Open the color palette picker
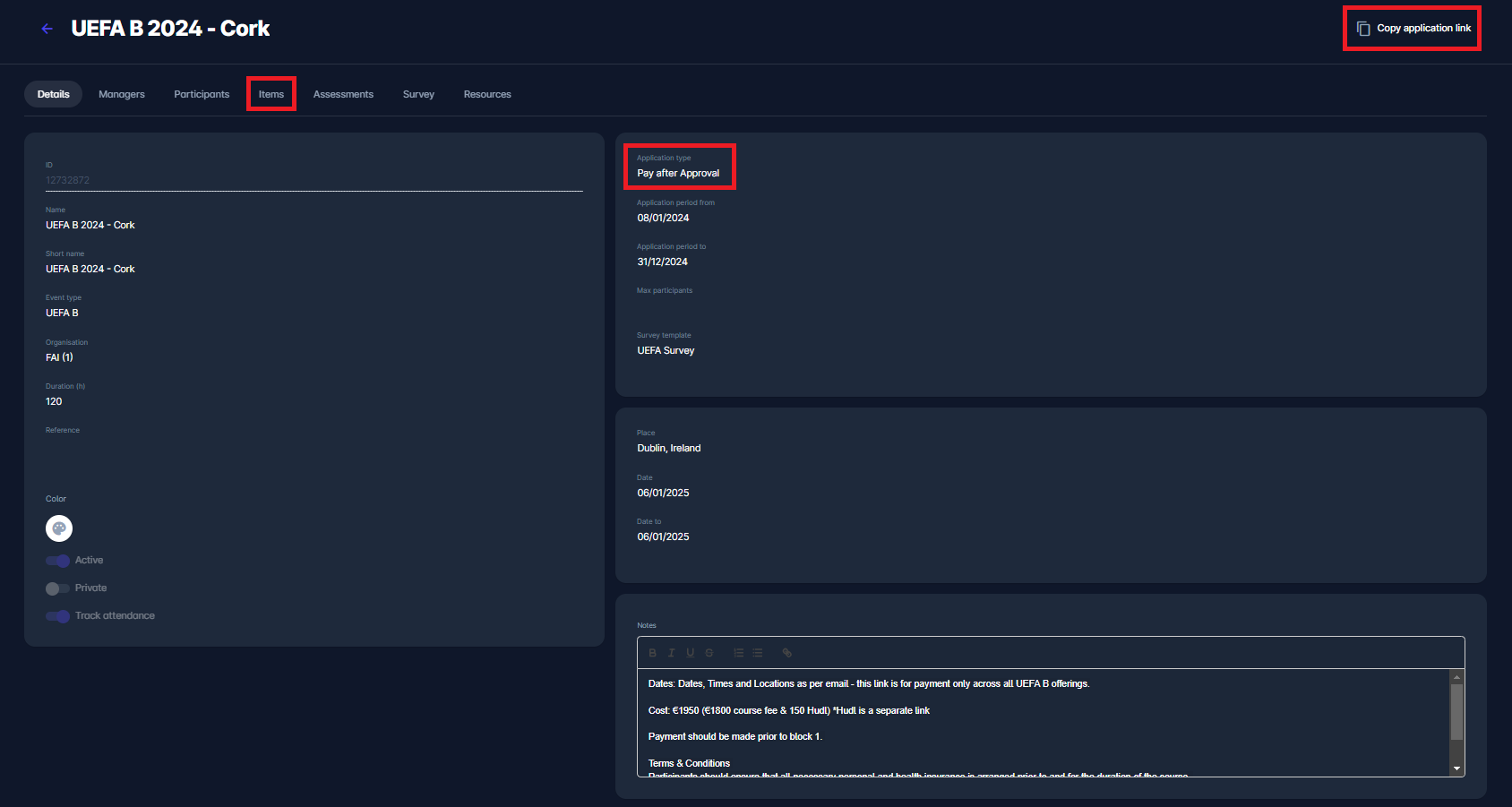Screen dimensions: 1512x807 click(x=59, y=528)
